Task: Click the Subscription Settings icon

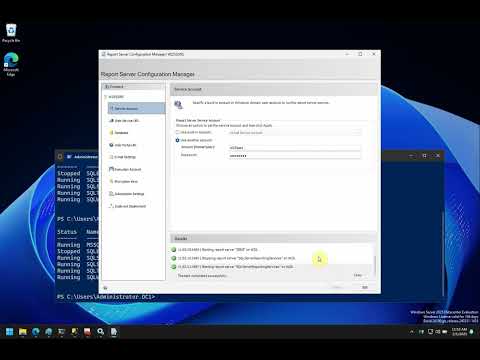Action: 111,194
